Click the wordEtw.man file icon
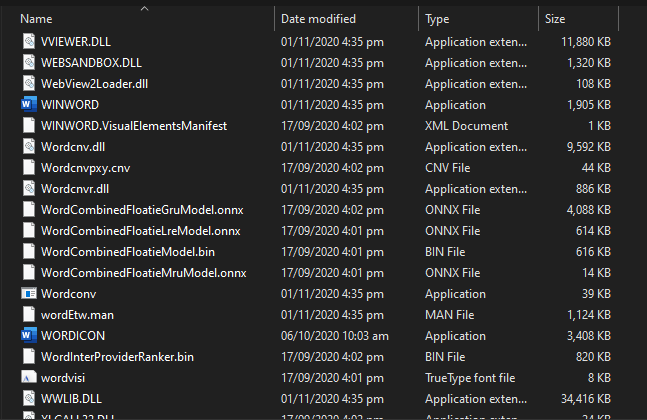647x420 pixels. pos(29,314)
